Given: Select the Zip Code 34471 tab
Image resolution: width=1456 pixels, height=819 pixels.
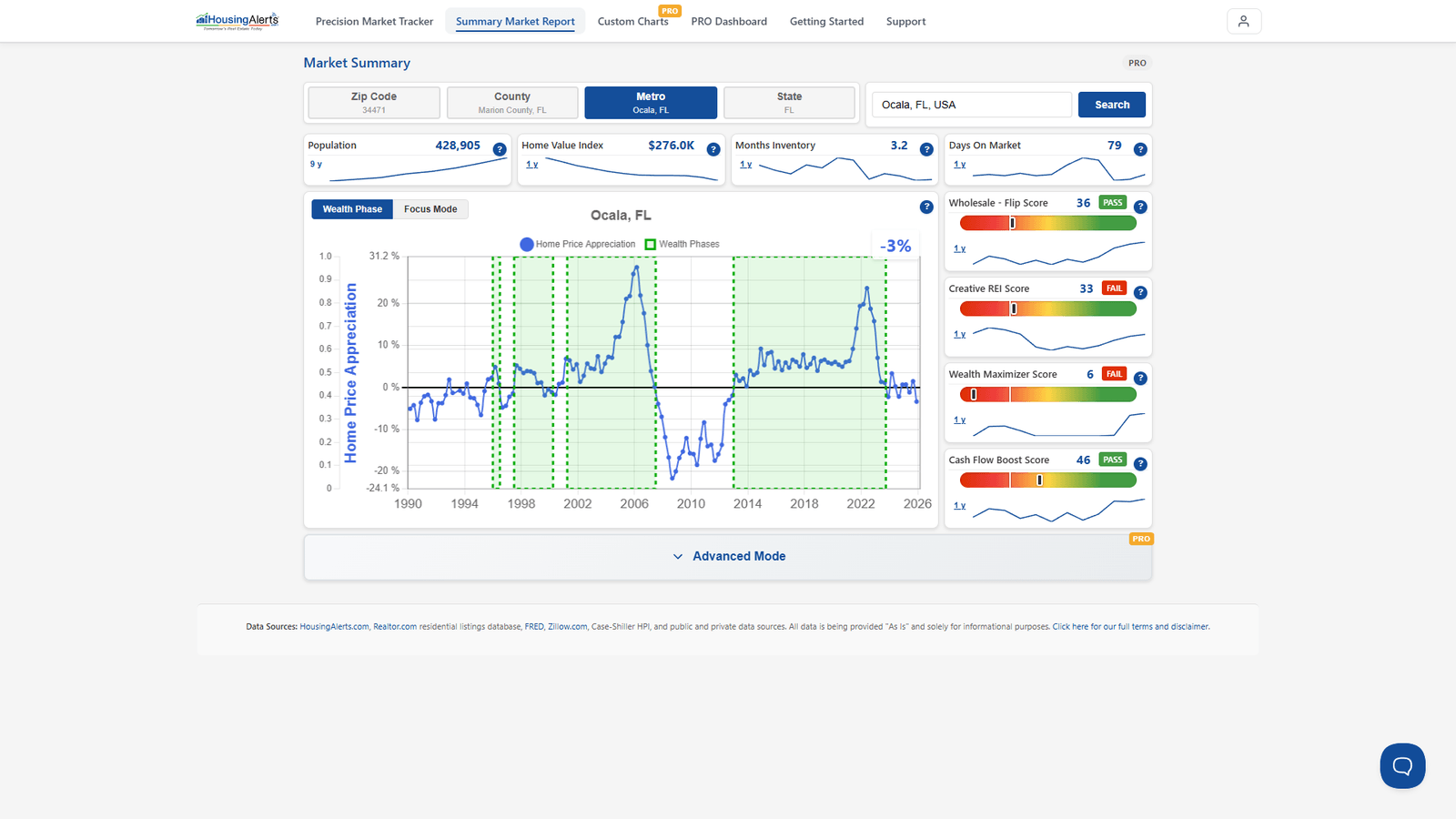Looking at the screenshot, I should pos(374,102).
